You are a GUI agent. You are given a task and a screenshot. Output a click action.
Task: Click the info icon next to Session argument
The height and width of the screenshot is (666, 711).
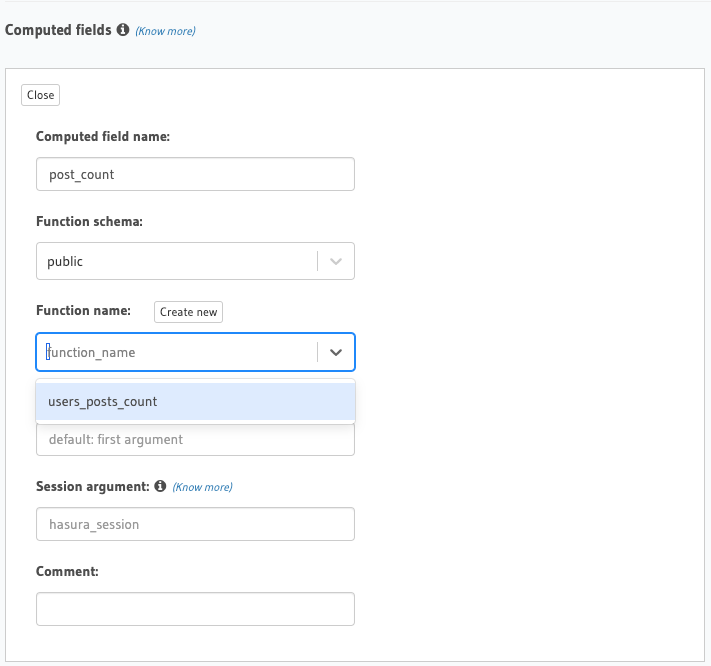[x=159, y=486]
